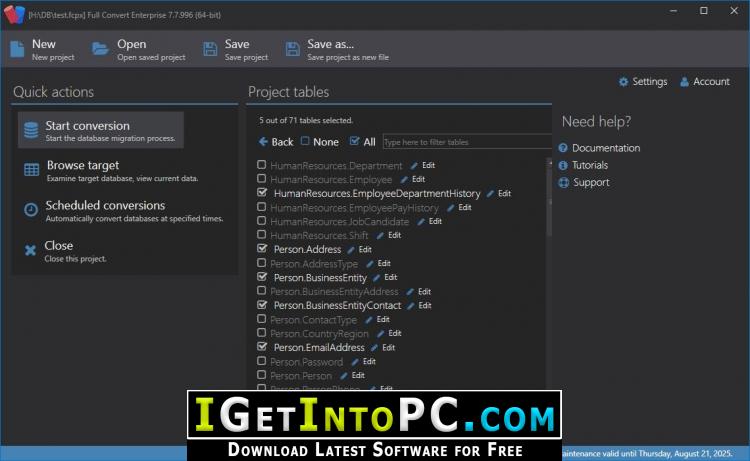
Task: Click the Scheduled conversions clock icon
Action: point(31,209)
